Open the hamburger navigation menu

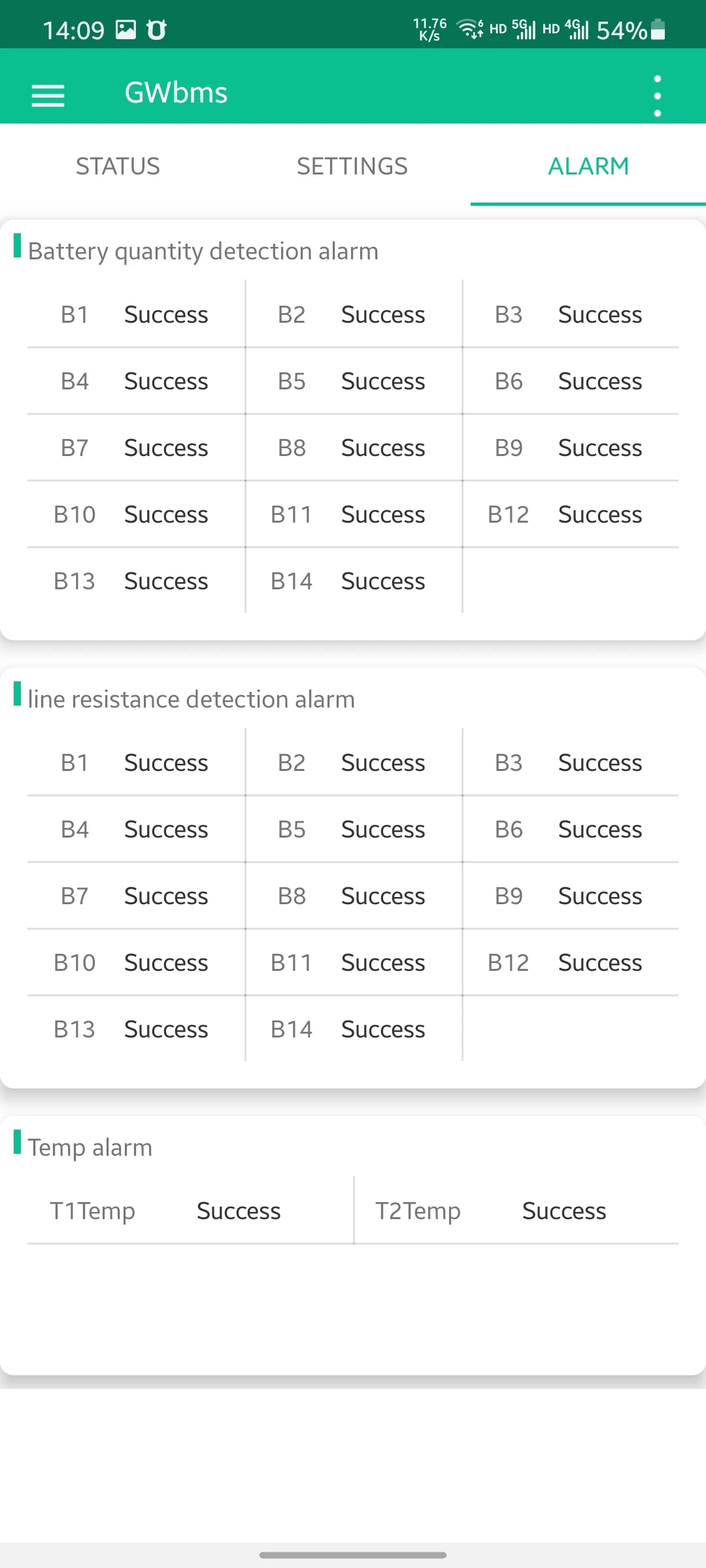(48, 95)
